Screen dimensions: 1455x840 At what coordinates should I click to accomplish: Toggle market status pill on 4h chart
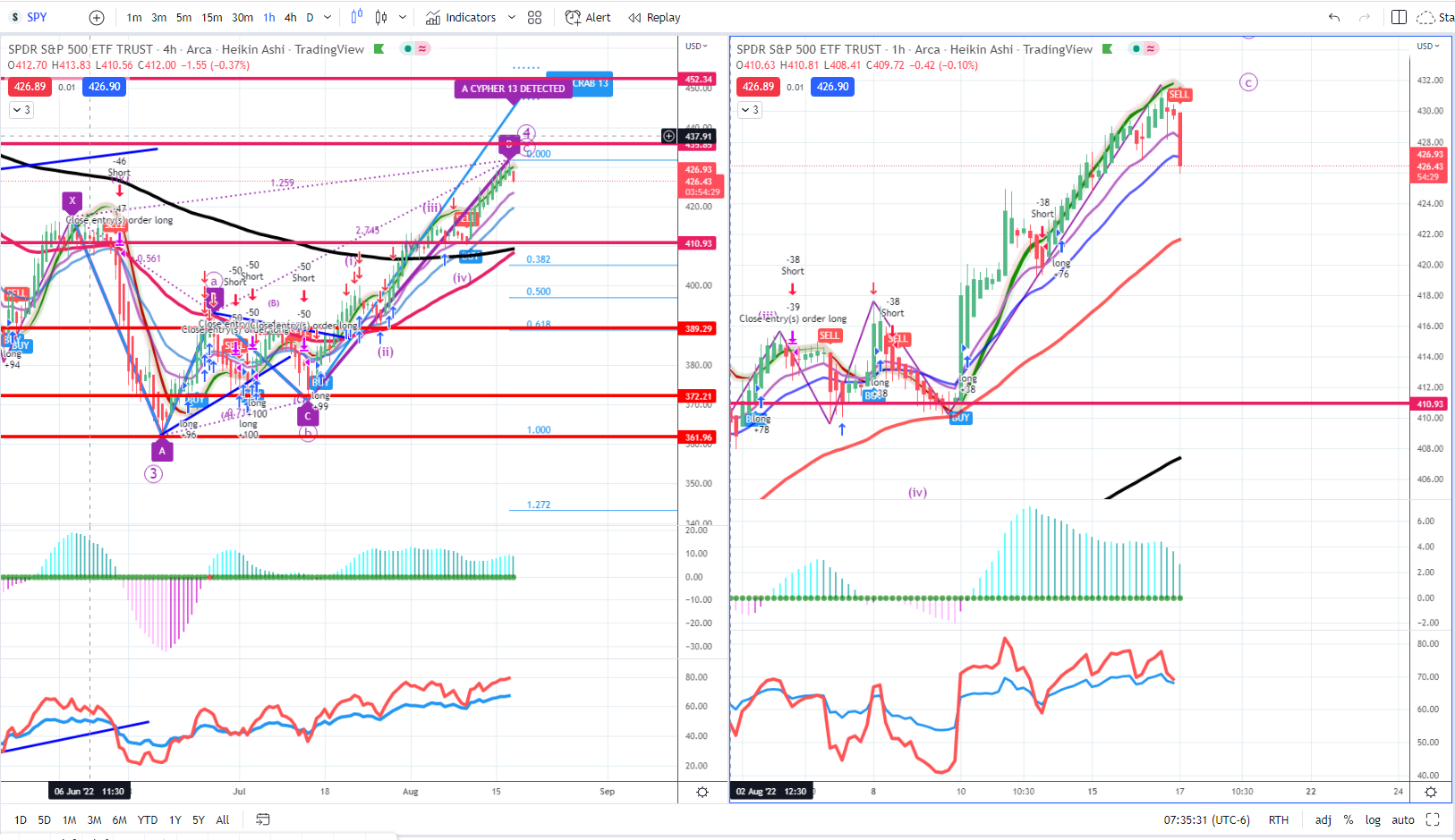pyautogui.click(x=415, y=49)
